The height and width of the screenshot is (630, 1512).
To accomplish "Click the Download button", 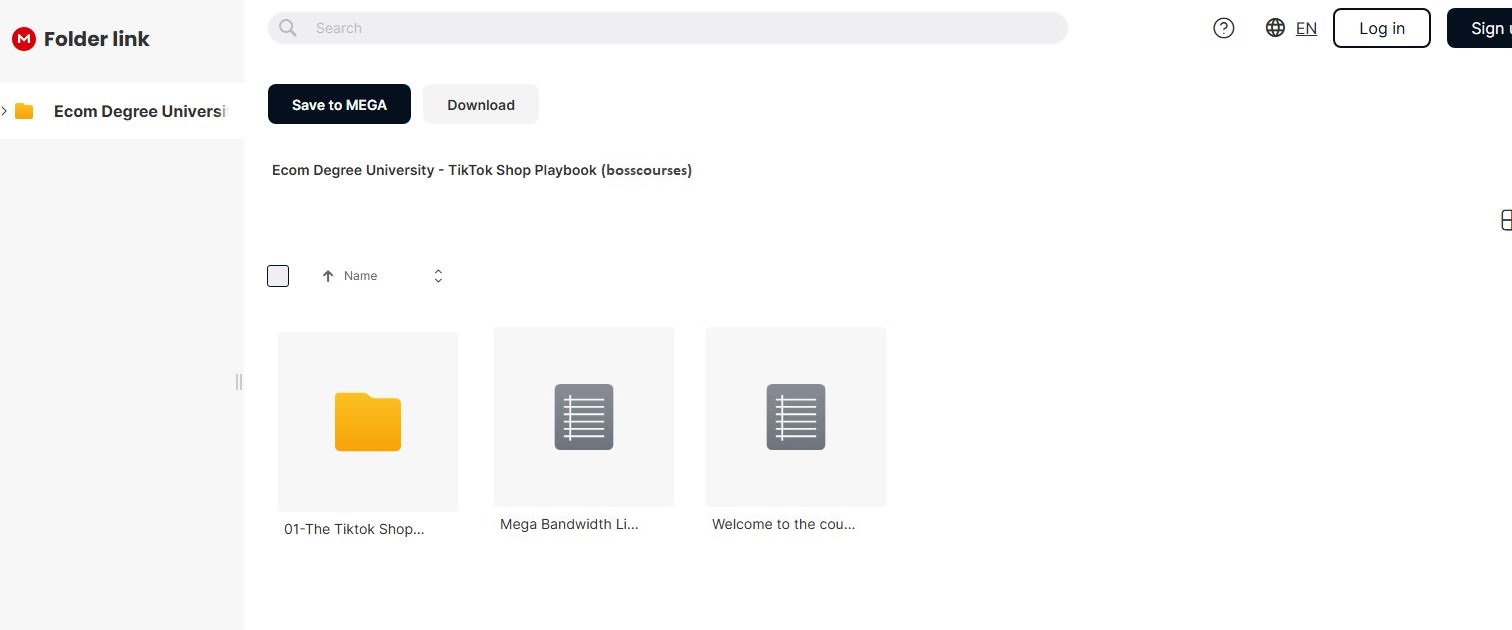I will tap(481, 104).
